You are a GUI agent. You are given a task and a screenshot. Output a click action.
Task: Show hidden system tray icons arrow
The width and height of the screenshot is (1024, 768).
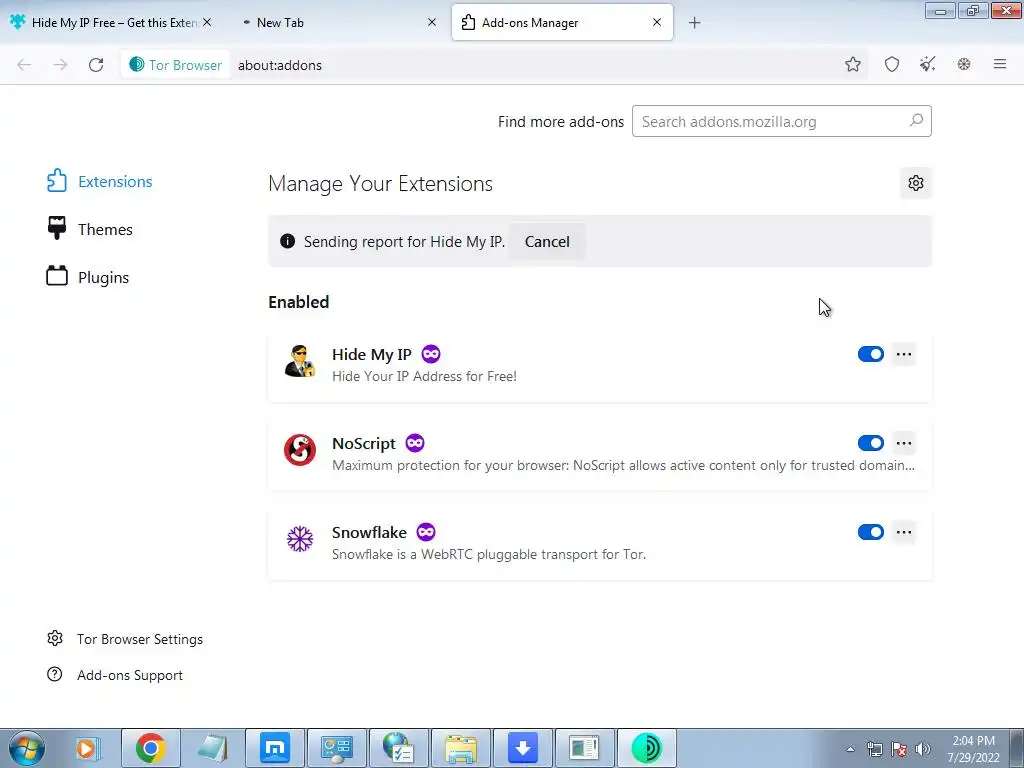[850, 749]
